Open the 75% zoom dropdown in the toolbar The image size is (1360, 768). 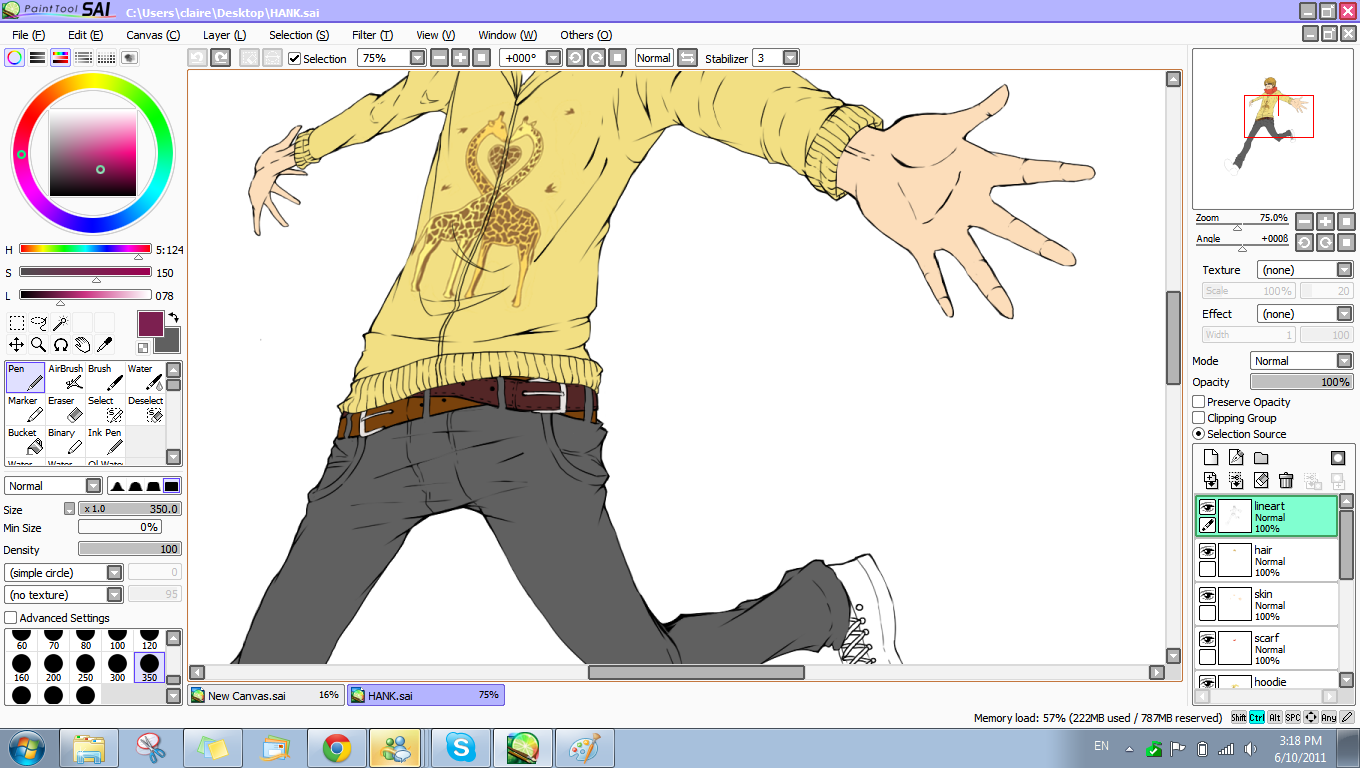(418, 58)
